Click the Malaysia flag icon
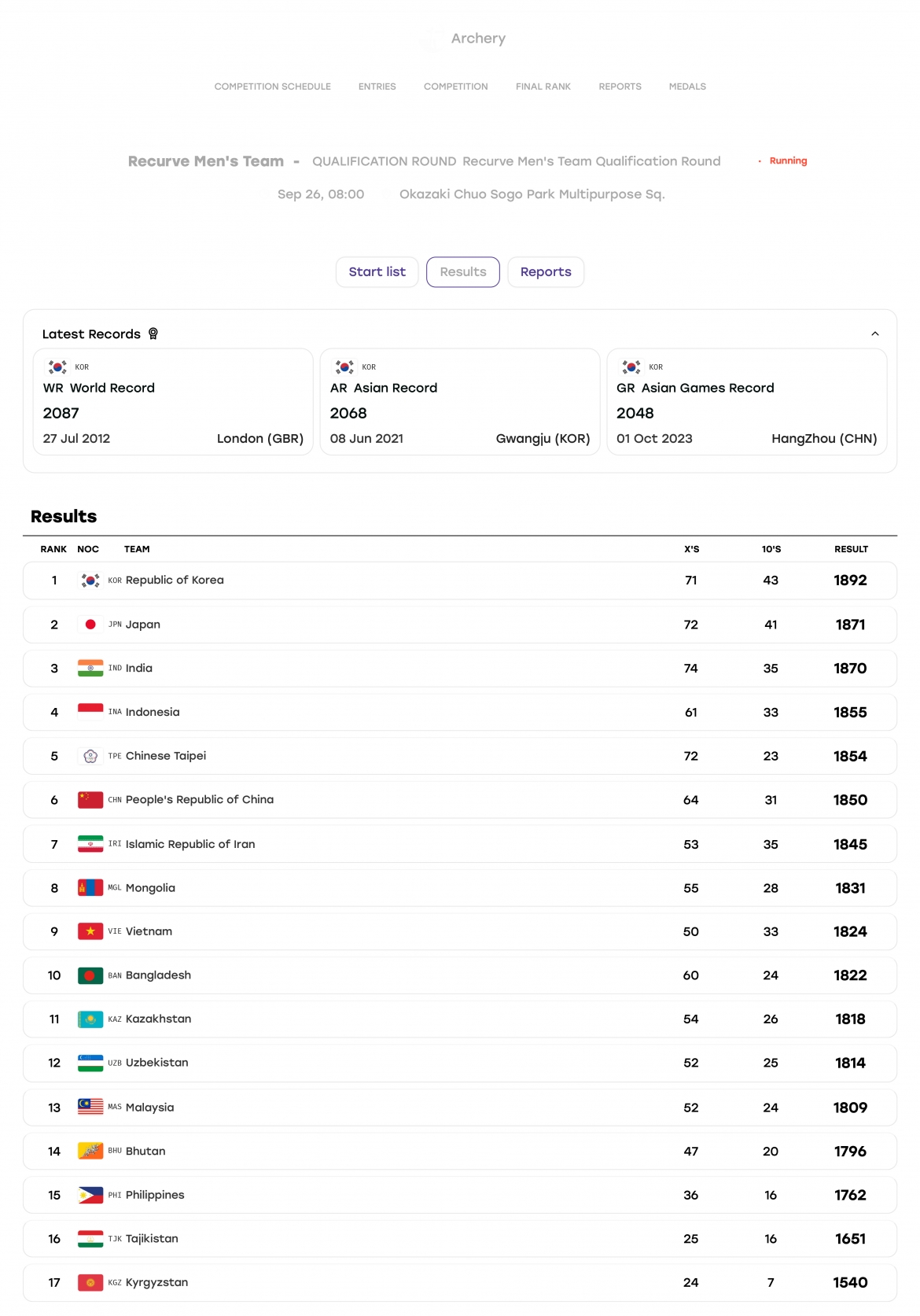This screenshot has height=1316, width=920. 90,1107
